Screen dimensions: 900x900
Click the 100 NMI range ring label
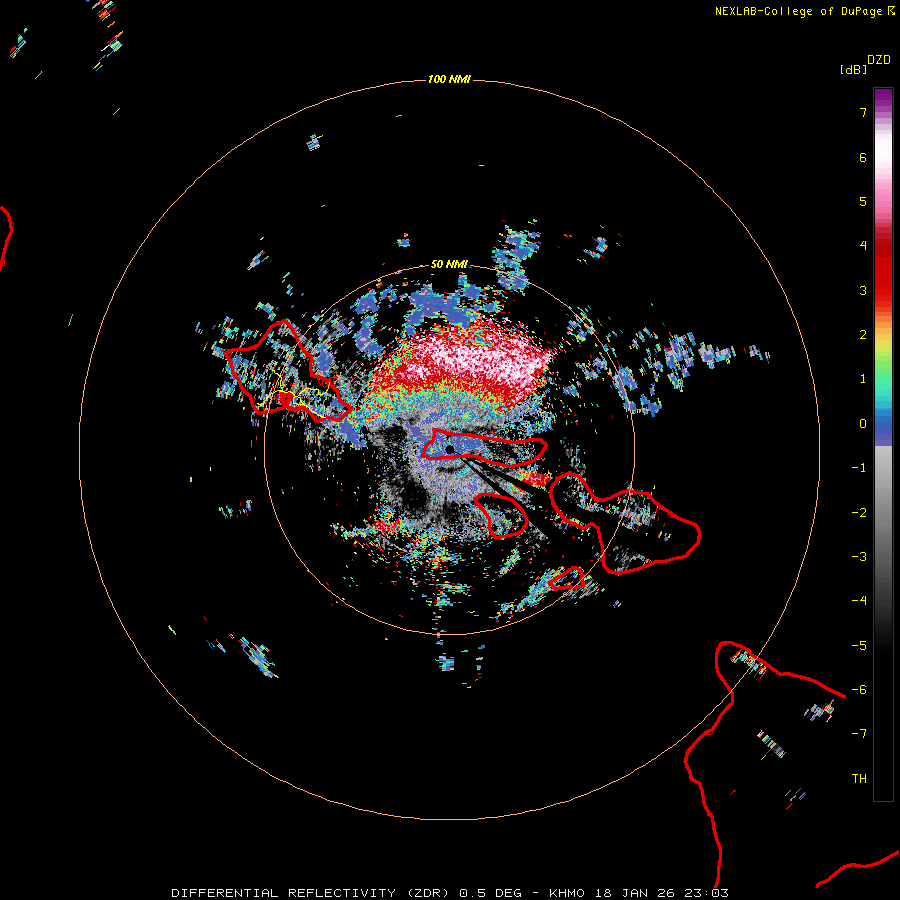[x=449, y=79]
